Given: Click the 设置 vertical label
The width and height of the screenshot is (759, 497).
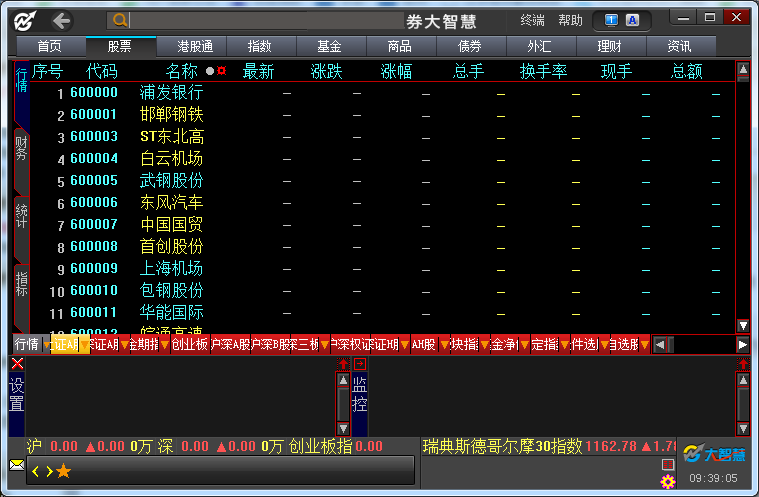Looking at the screenshot, I should tap(17, 394).
